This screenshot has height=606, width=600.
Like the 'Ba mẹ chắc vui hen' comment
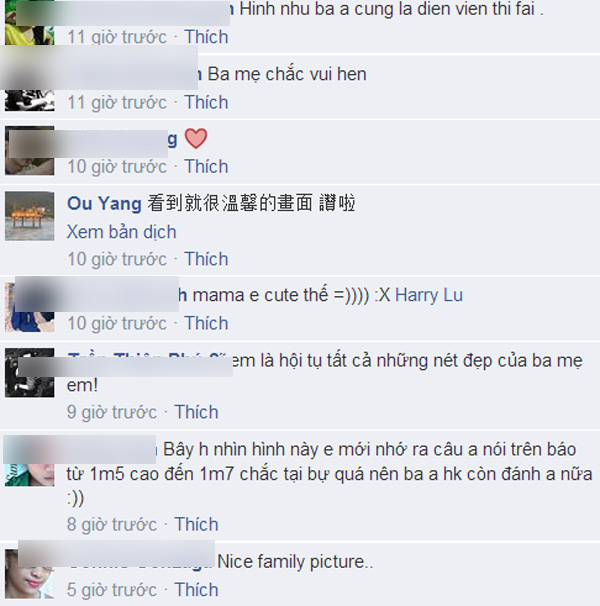pos(206,102)
